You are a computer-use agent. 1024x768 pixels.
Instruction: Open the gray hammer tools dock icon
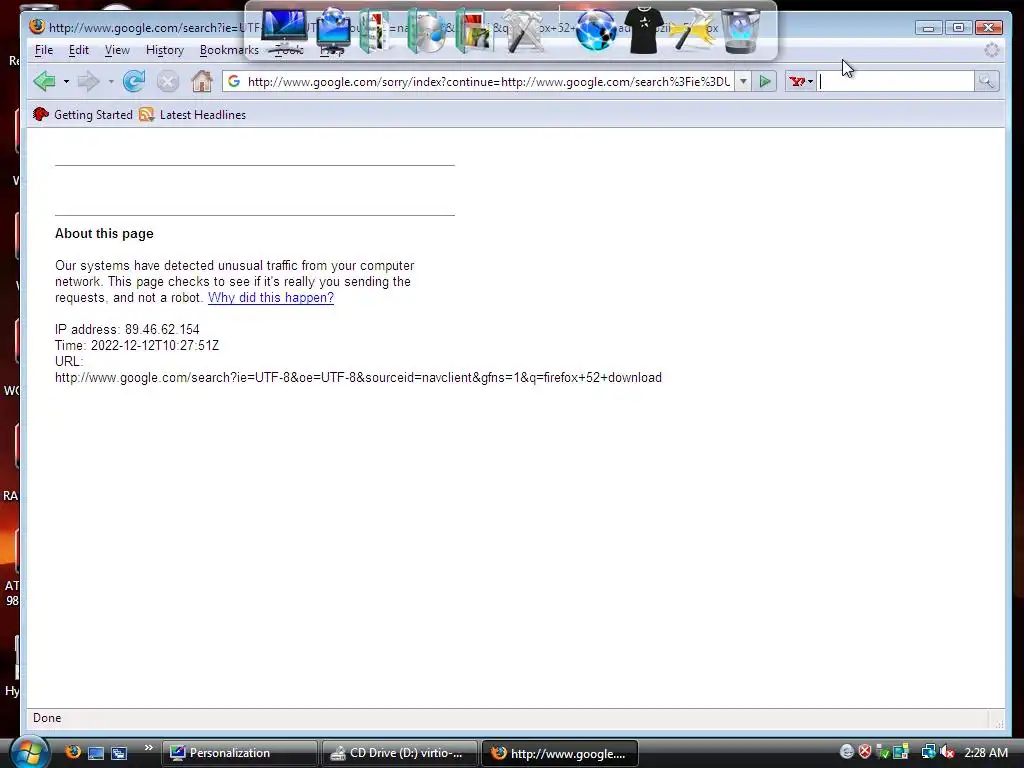(524, 31)
